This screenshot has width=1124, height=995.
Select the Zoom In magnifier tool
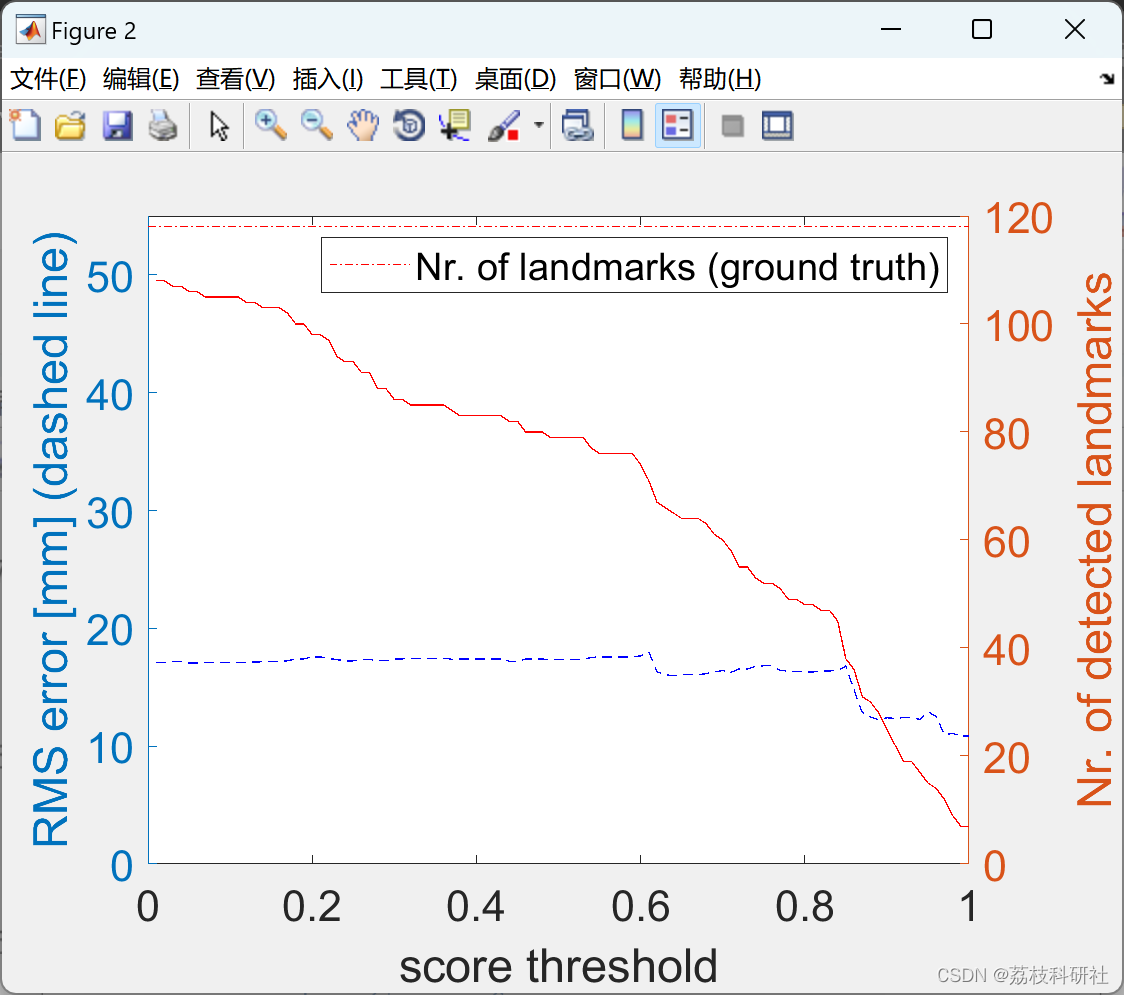coord(270,126)
